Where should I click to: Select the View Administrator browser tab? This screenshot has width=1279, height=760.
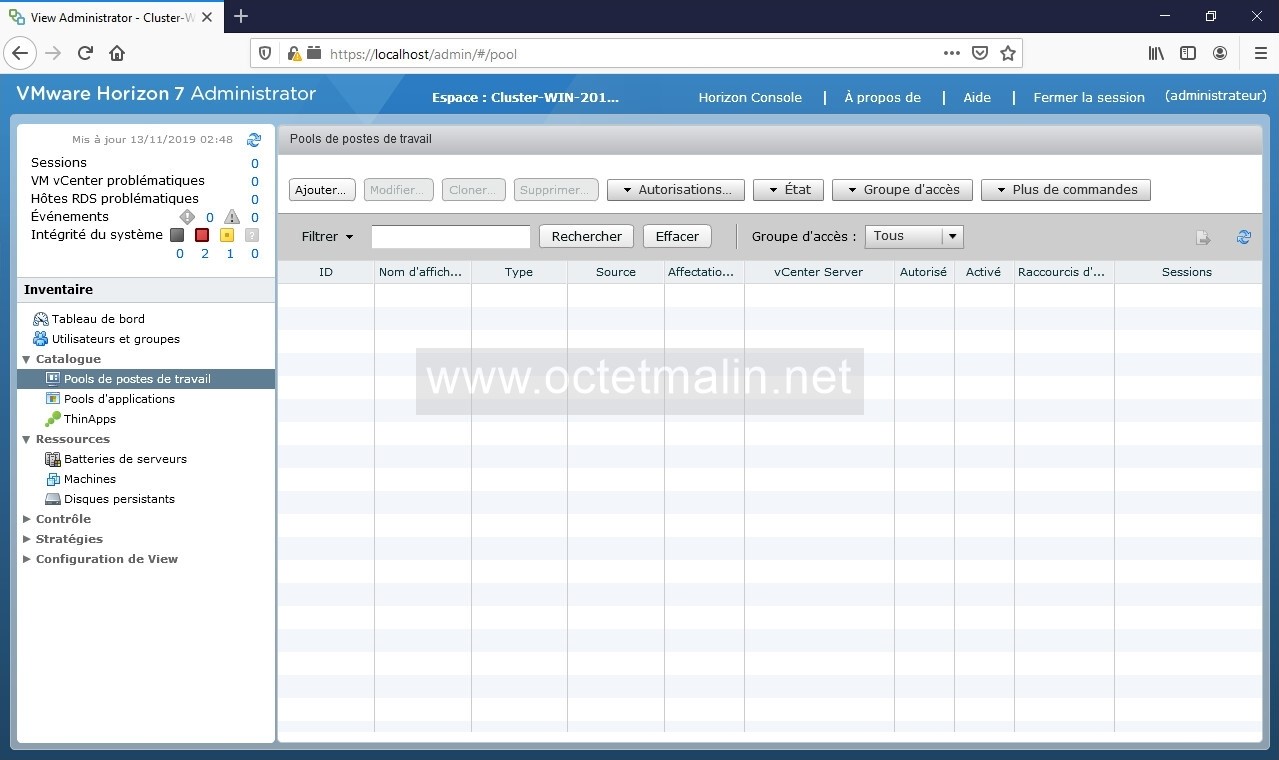point(110,17)
